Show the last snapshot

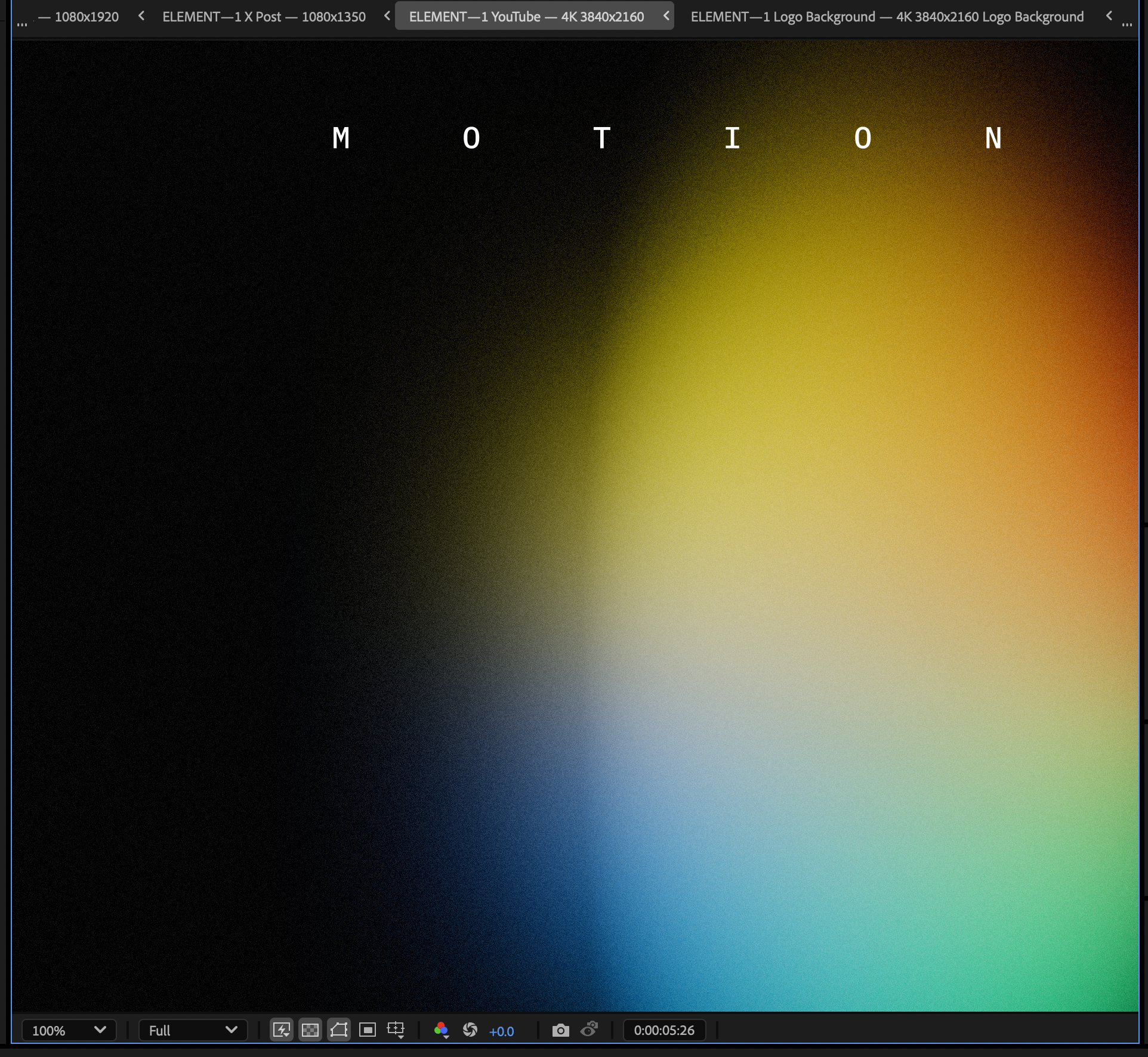point(590,1030)
